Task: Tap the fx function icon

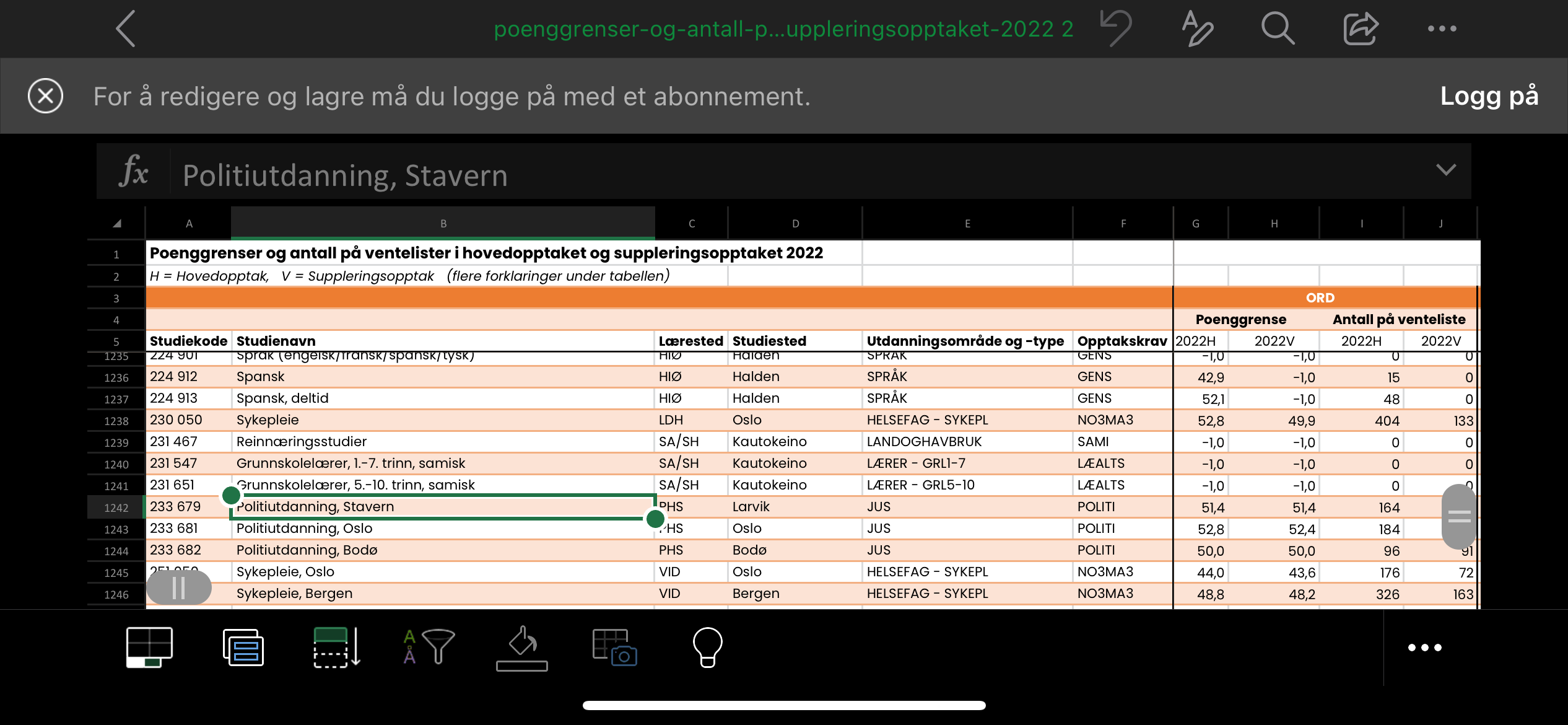Action: (x=134, y=171)
